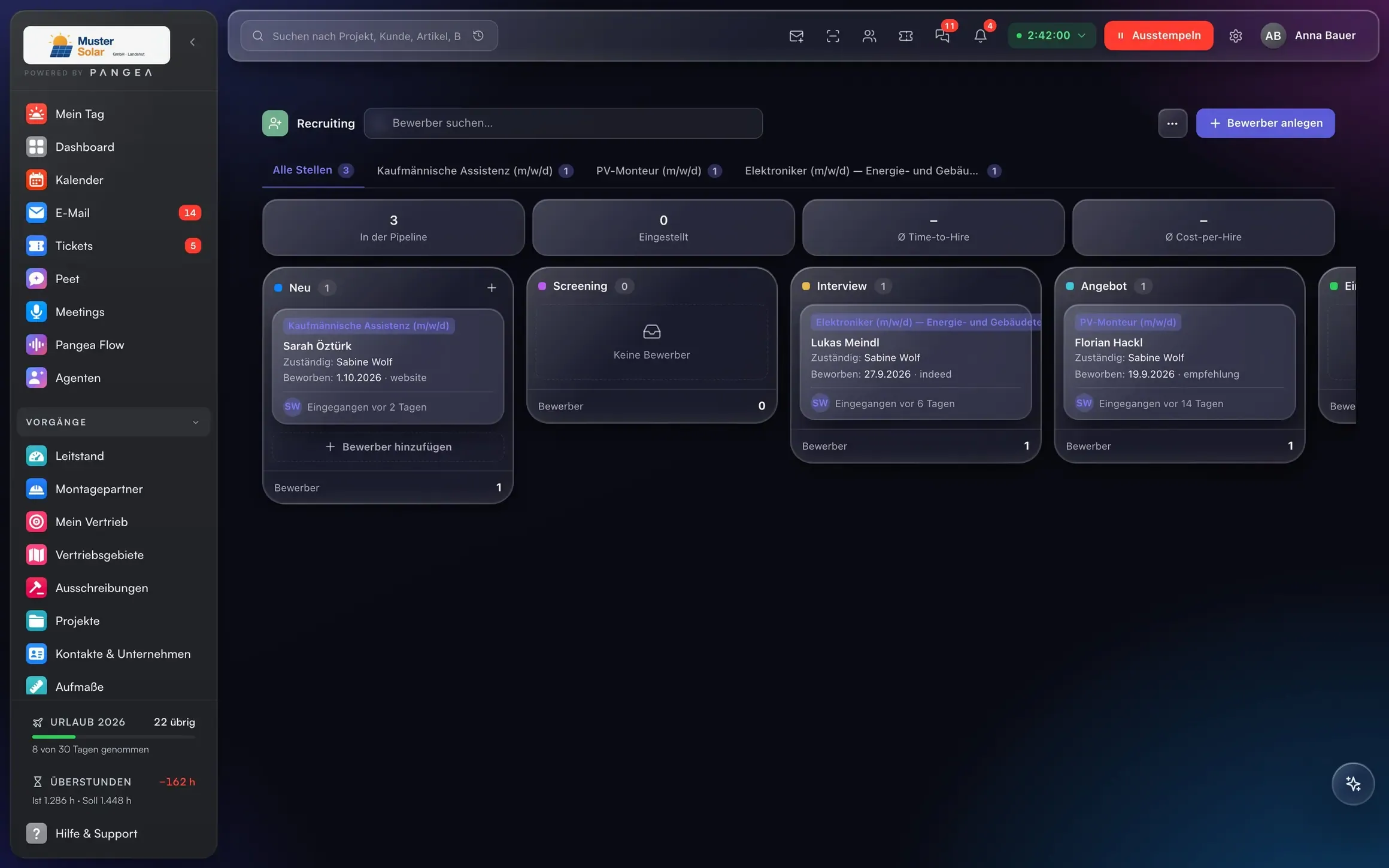Open the Anna Bauer user menu
Image resolution: width=1389 pixels, height=868 pixels.
click(1308, 35)
